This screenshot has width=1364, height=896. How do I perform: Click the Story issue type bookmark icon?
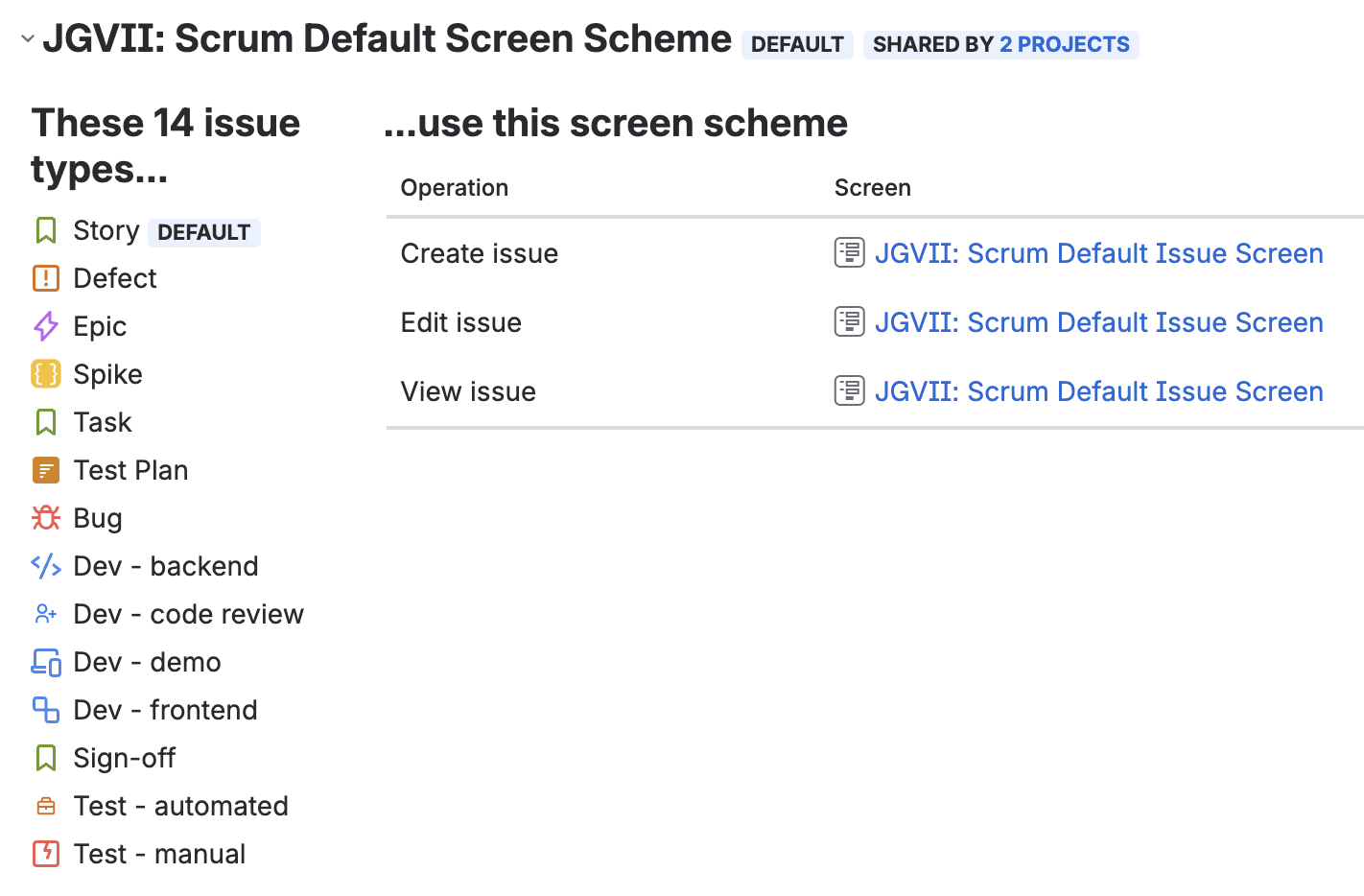pyautogui.click(x=46, y=230)
